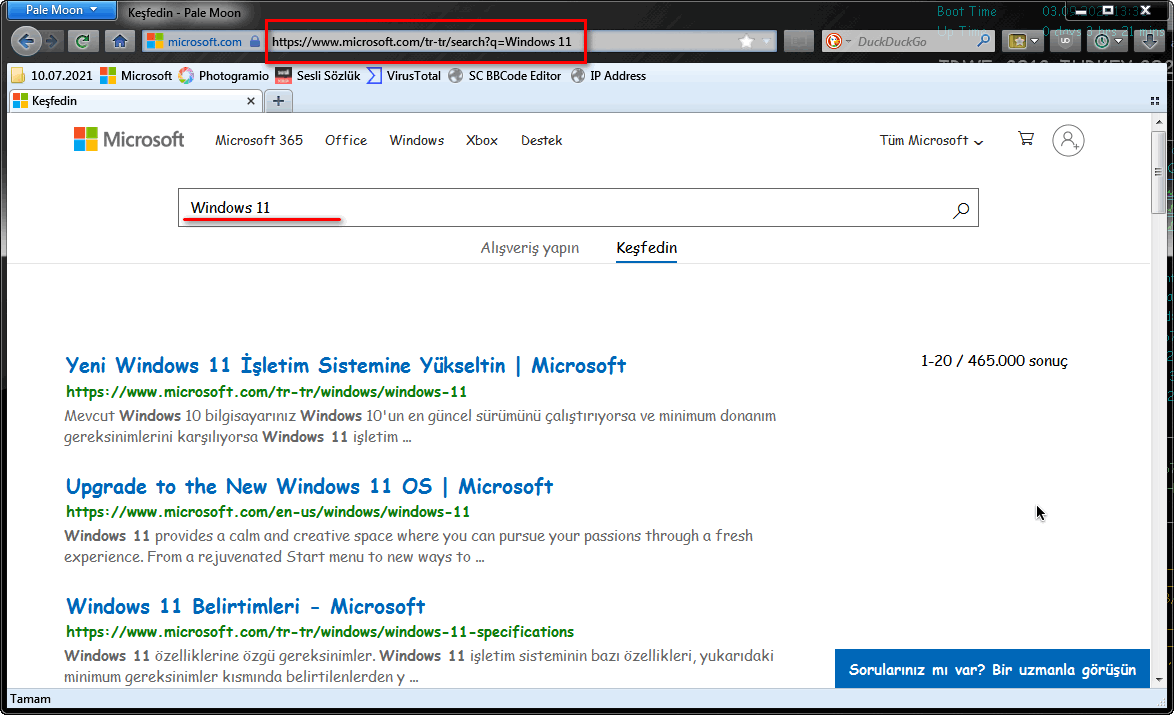
Task: Click the reader view toolbar button
Action: [x=798, y=41]
